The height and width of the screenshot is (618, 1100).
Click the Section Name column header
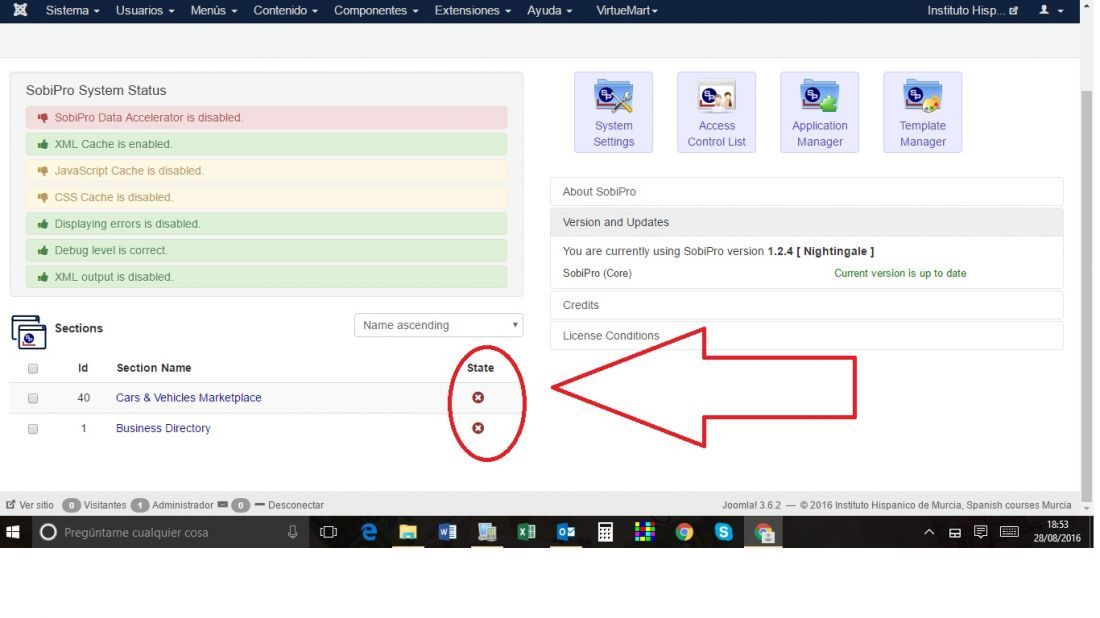(x=154, y=368)
